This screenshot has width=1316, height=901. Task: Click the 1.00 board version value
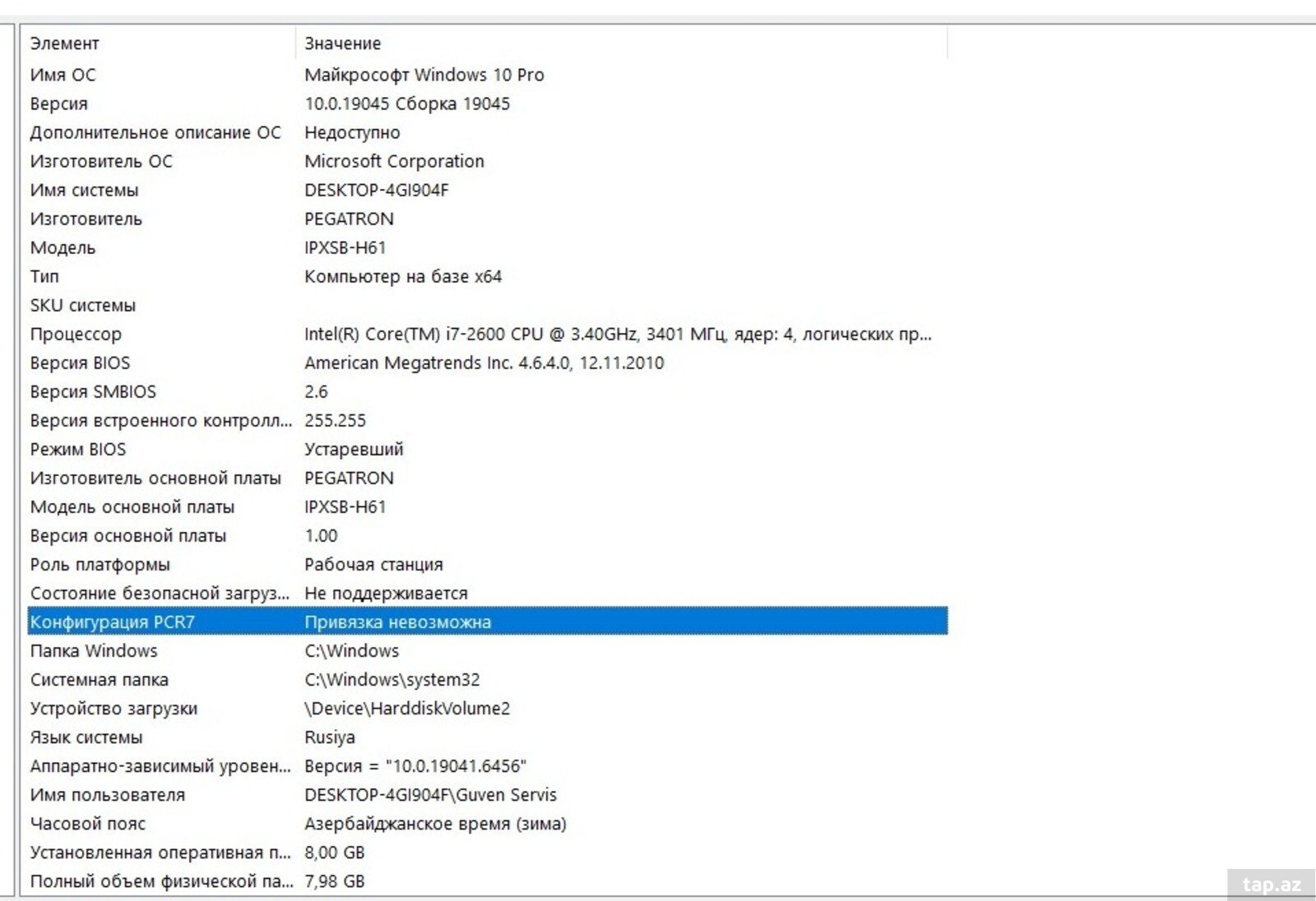click(321, 535)
